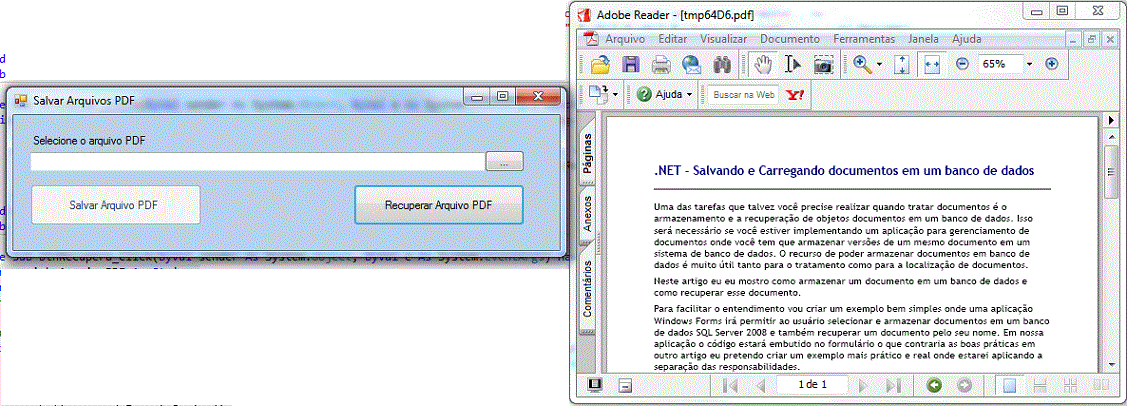Click the Salvar Arquivos PDF form icon
Viewport: 1127px width, 406px height.
[20, 100]
